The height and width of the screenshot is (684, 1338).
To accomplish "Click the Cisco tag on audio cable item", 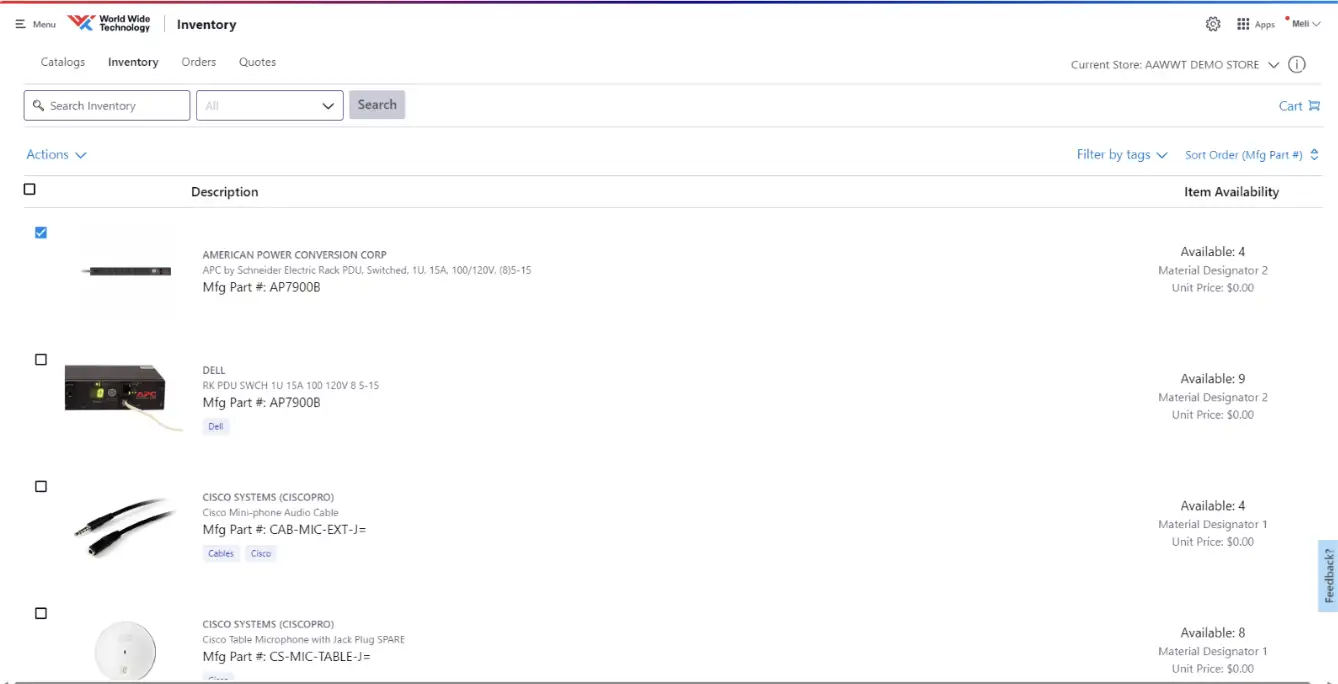I will point(261,553).
